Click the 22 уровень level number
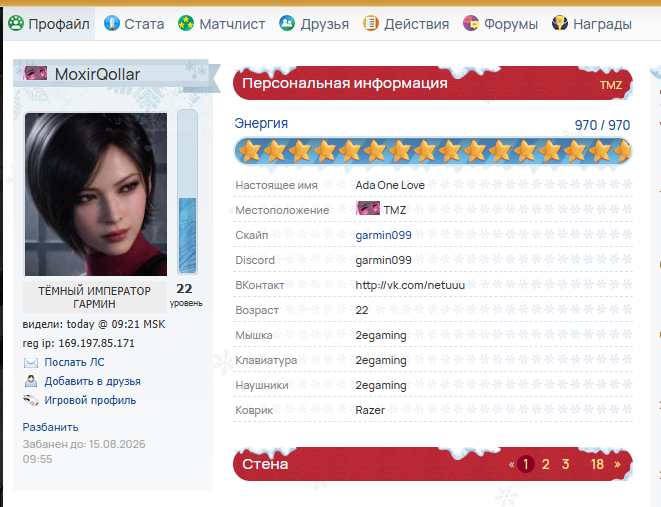Screen dimensions: 661x507 [184, 289]
